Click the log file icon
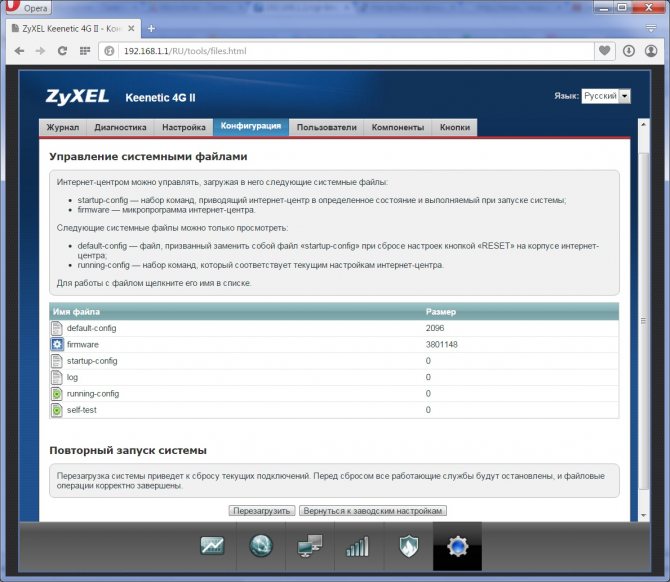Image resolution: width=670 pixels, height=582 pixels. (x=56, y=377)
